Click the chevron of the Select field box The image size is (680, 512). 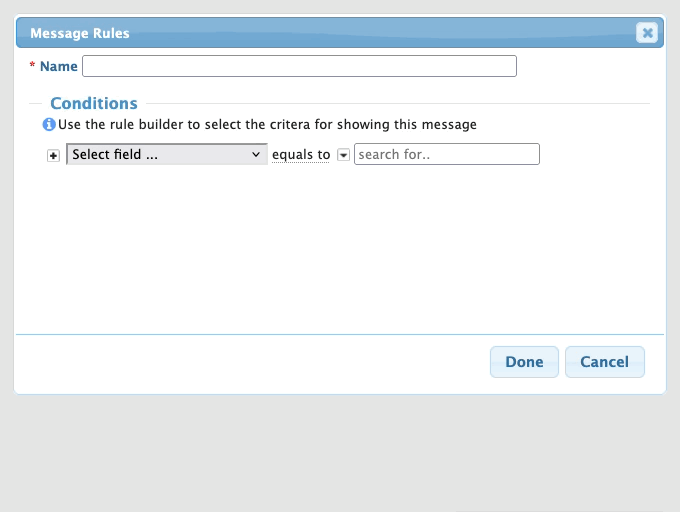(256, 155)
